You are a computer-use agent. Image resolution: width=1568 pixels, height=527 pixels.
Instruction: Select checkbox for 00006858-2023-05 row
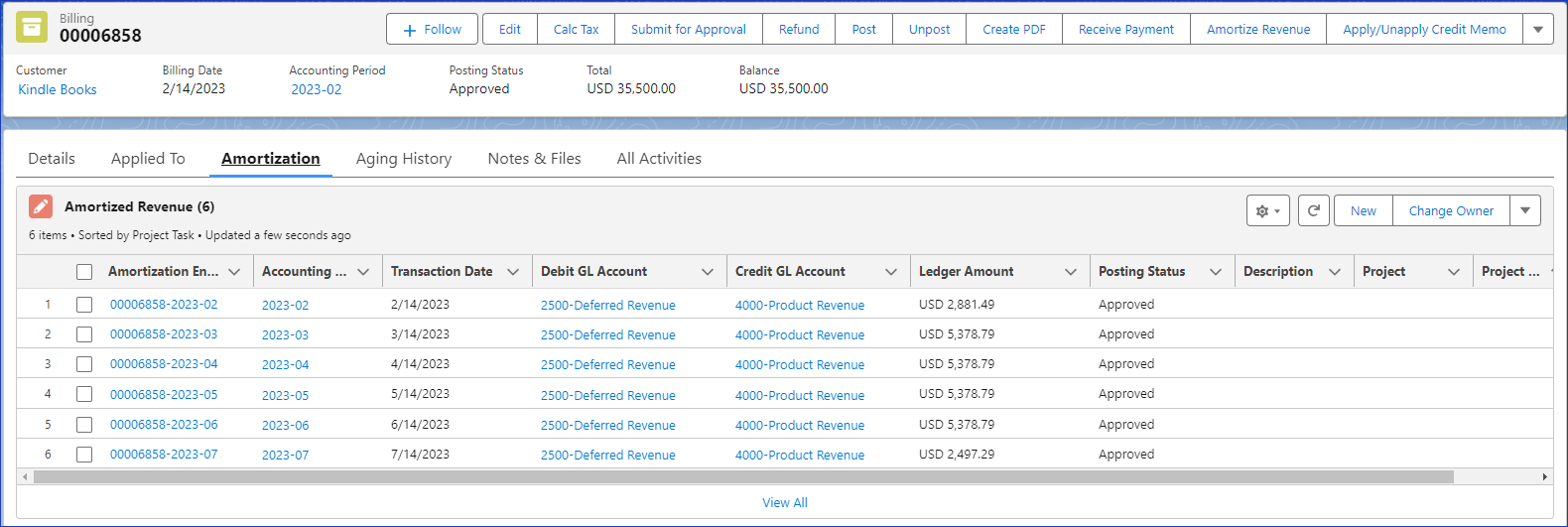click(84, 395)
